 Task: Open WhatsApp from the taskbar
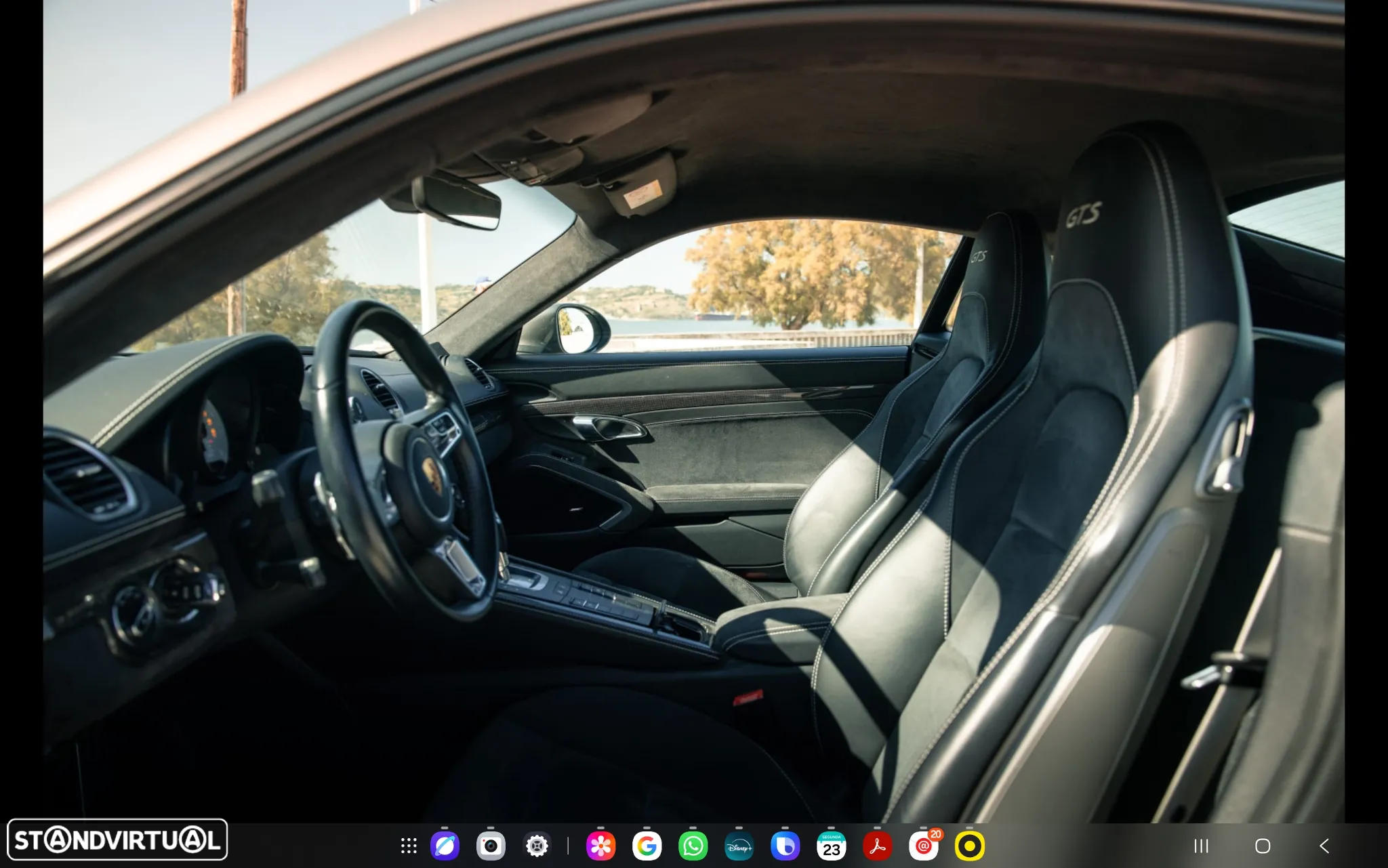693,846
